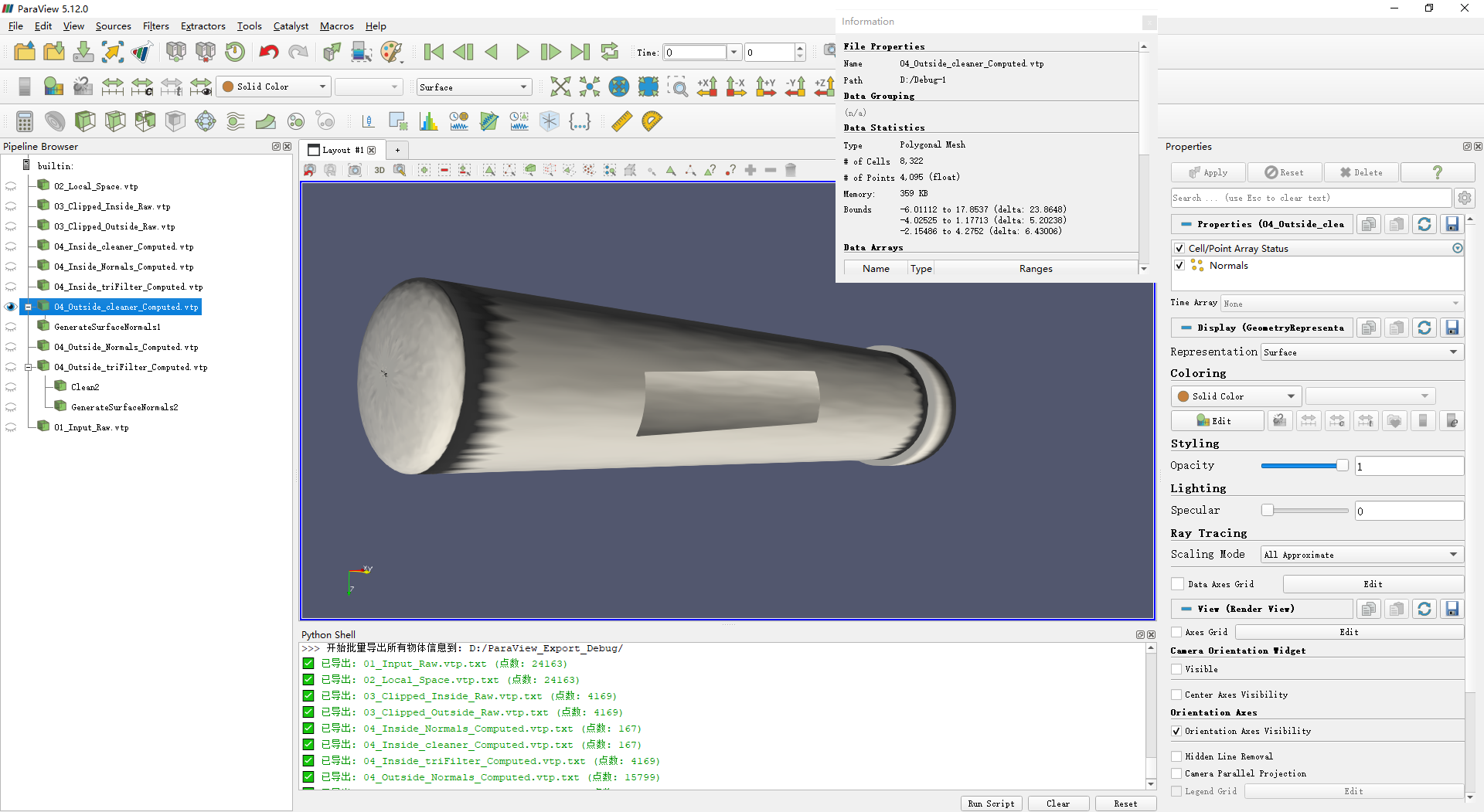The image size is (1484, 812).
Task: Click the Undo icon in the toolbar
Action: tap(268, 53)
